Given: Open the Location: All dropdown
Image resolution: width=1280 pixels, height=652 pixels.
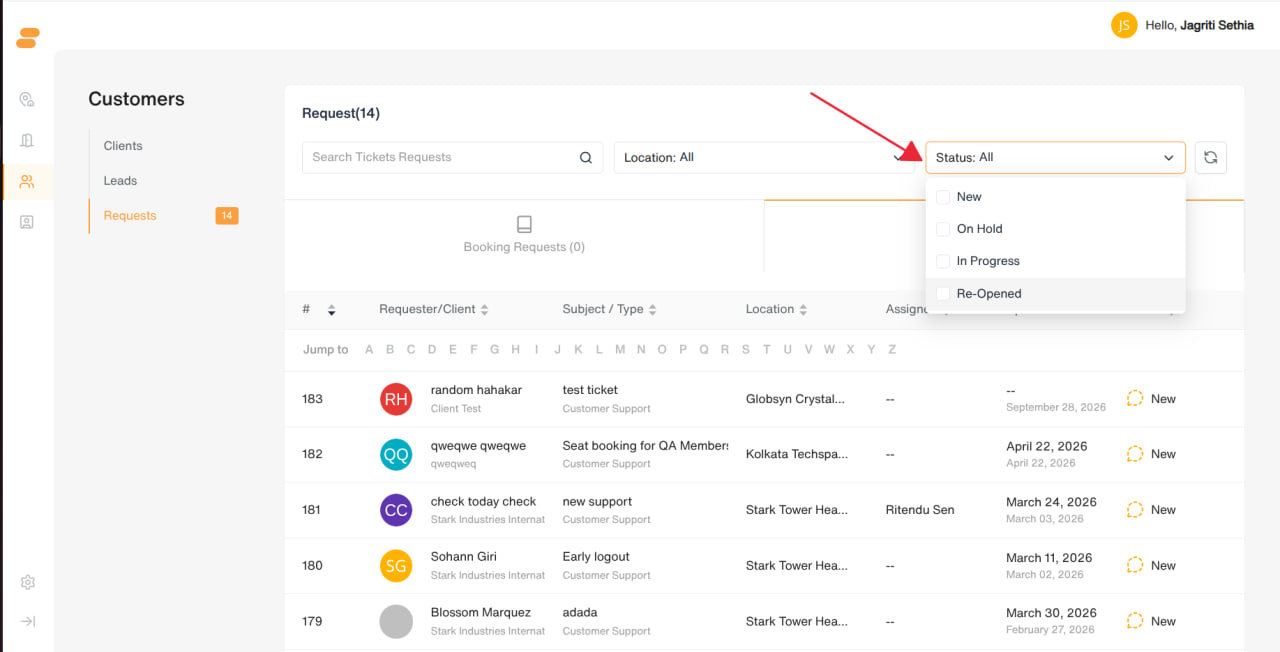Looking at the screenshot, I should tap(764, 157).
